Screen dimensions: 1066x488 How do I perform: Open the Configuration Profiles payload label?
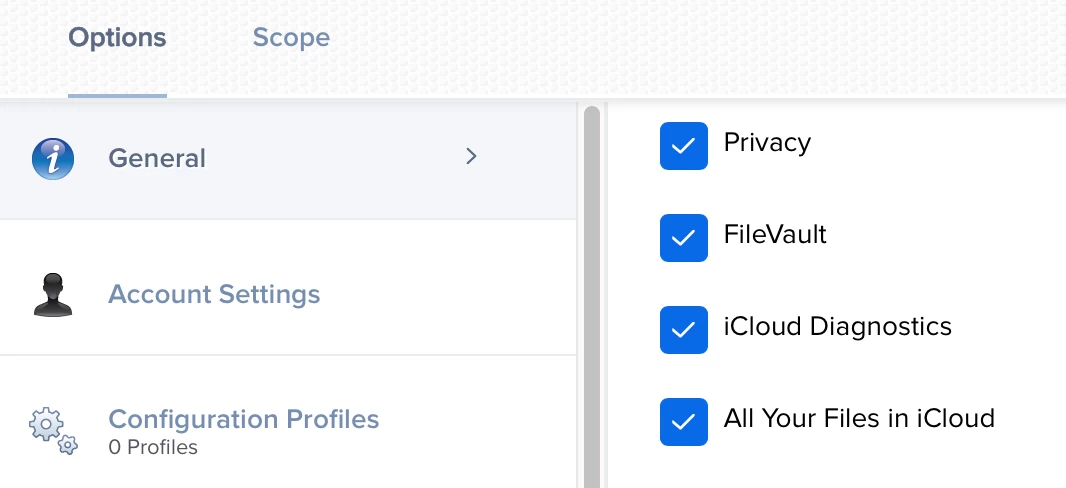243,419
